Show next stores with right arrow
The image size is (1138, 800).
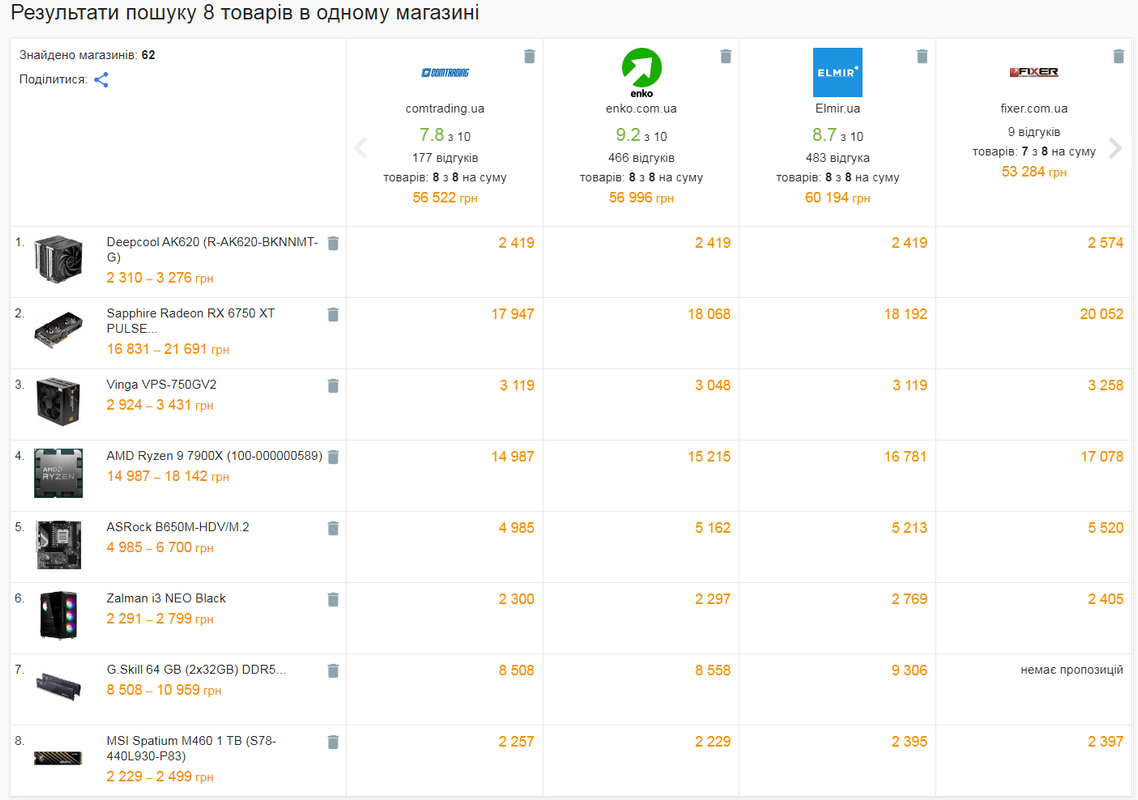pos(1116,148)
